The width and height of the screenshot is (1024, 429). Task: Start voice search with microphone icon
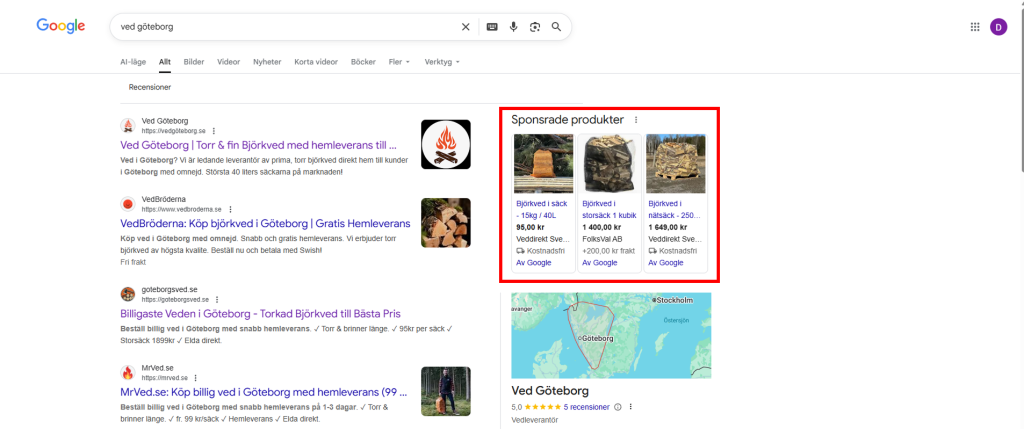(x=513, y=27)
